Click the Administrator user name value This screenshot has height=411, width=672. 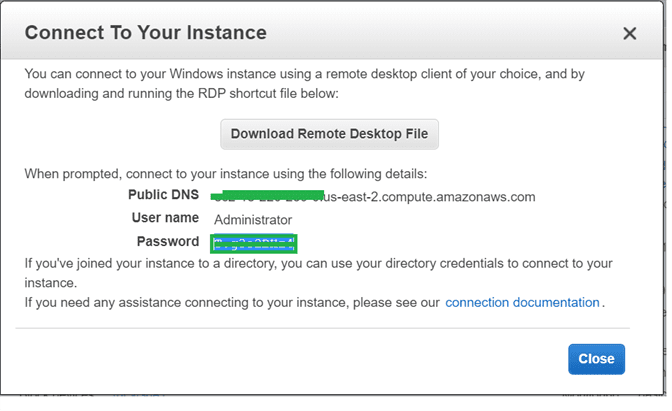pos(253,219)
